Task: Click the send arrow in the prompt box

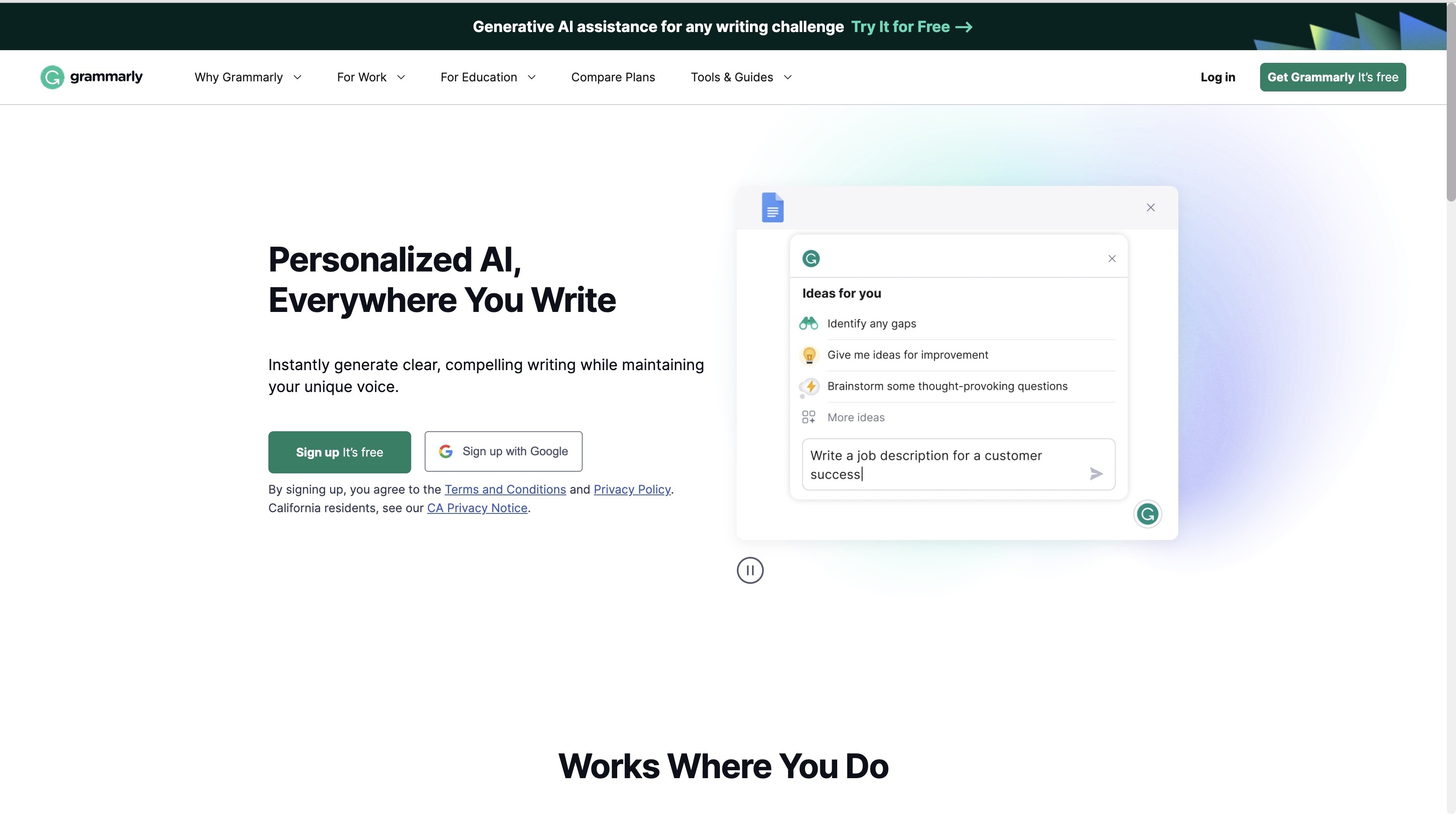Action: click(1096, 473)
